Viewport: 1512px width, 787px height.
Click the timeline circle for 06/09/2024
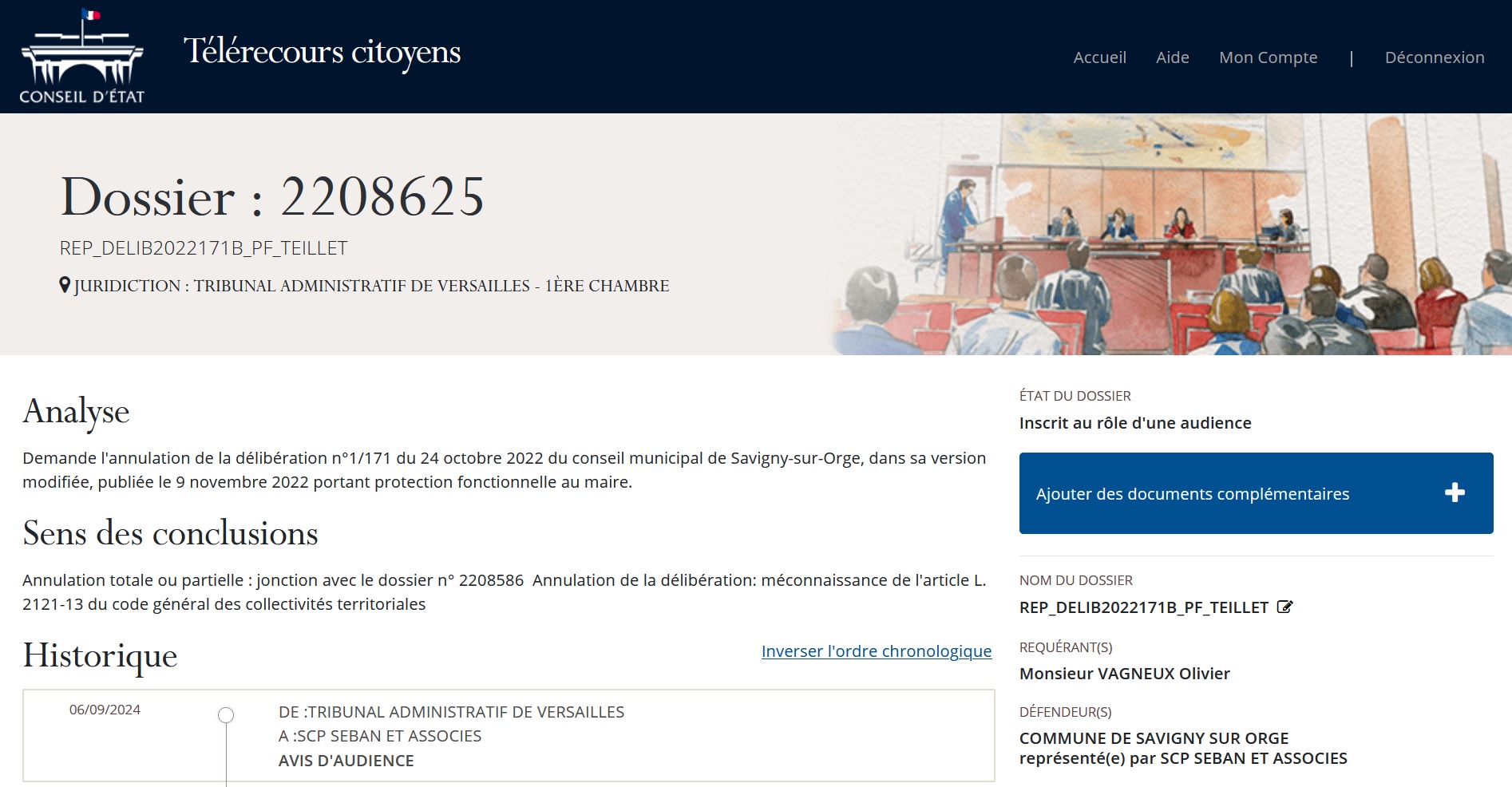coord(226,715)
